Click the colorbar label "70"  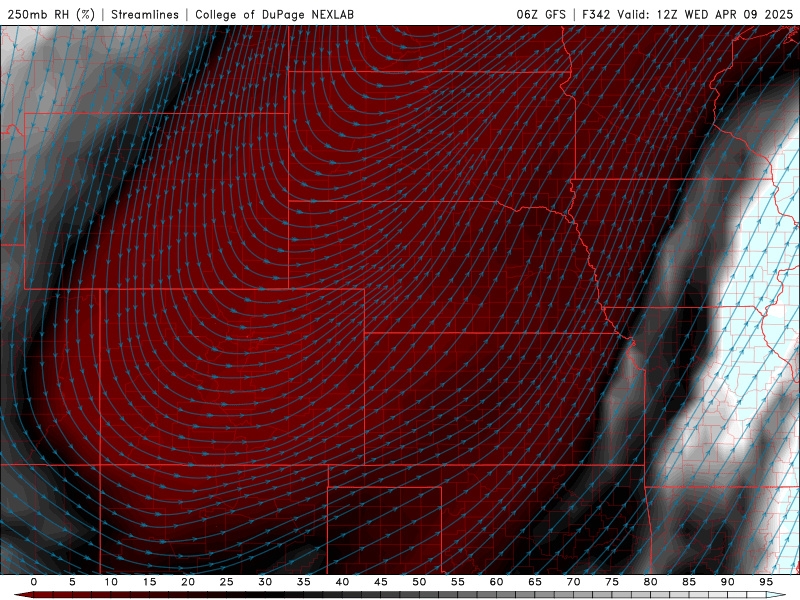573,582
